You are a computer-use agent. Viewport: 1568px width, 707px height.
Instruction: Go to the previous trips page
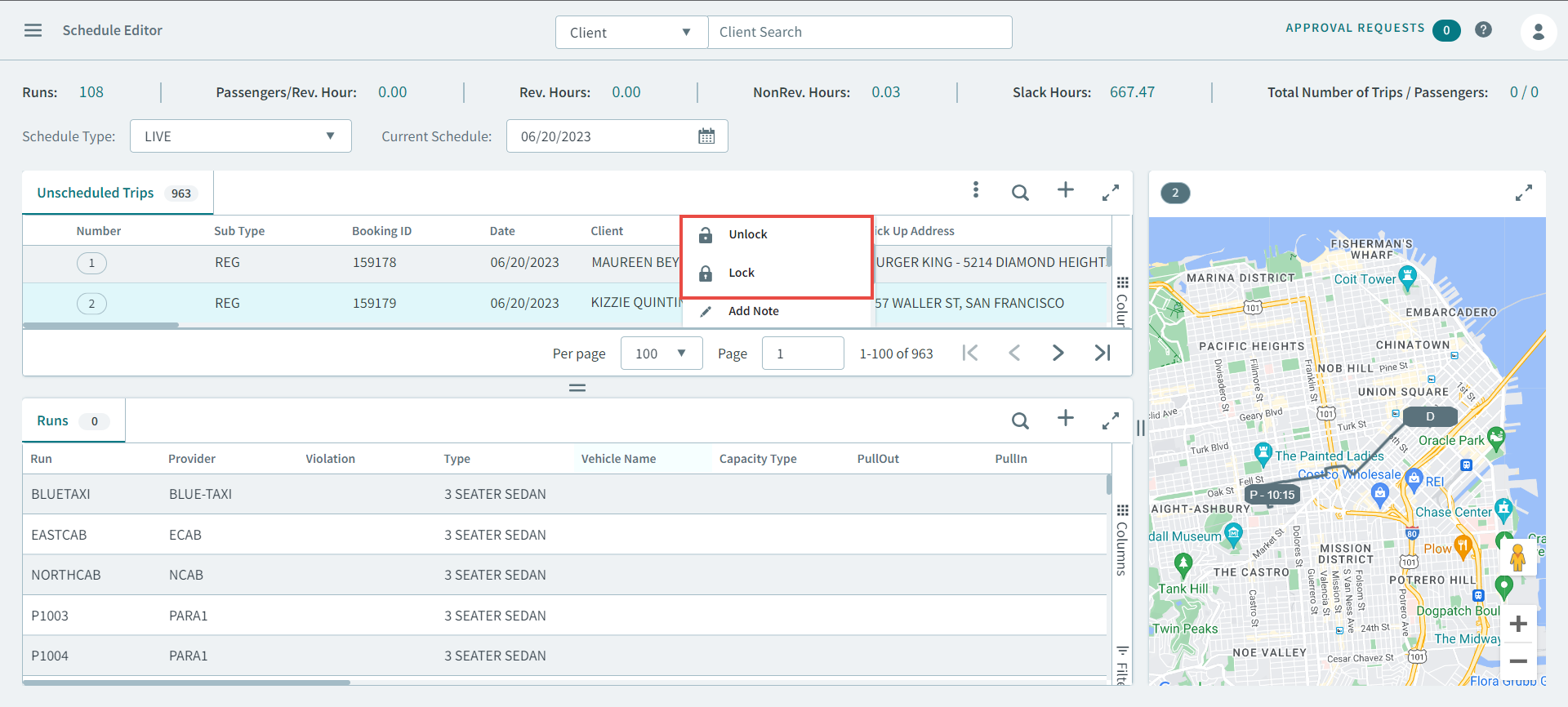tap(1014, 353)
